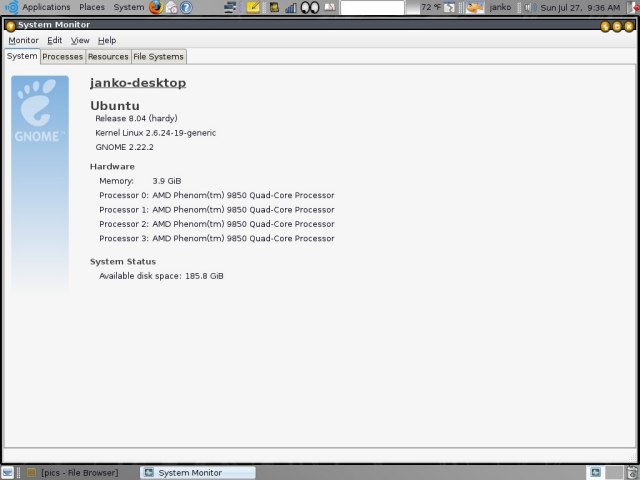Viewport: 640px width, 480px height.
Task: Click the googly eyes applet
Action: click(310, 7)
